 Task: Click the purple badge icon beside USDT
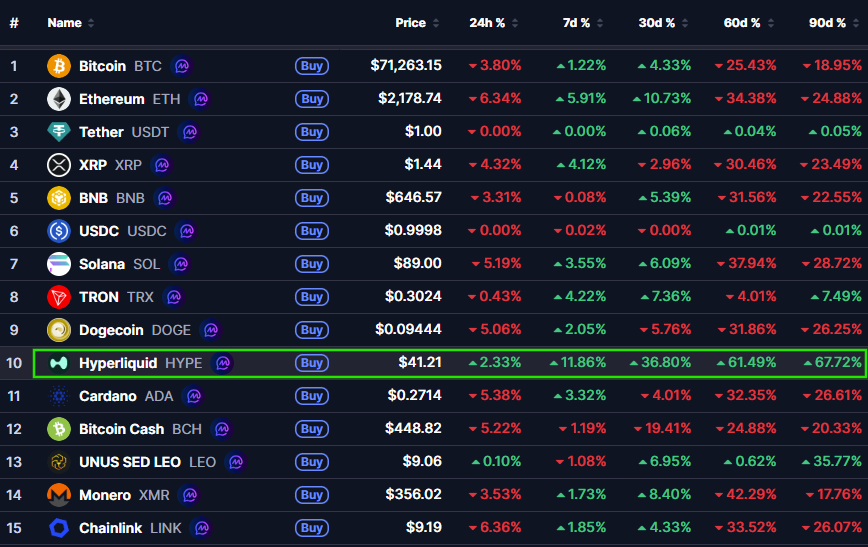tap(190, 132)
